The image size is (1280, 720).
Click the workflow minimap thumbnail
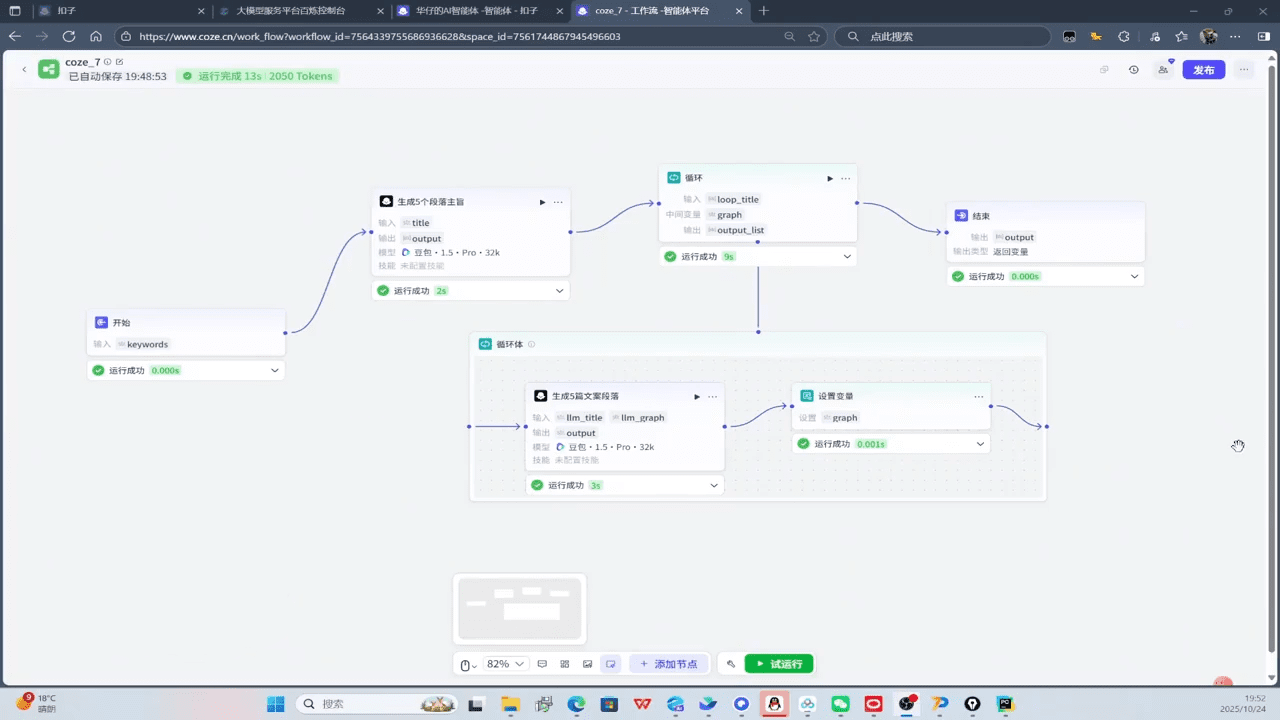pyautogui.click(x=519, y=608)
